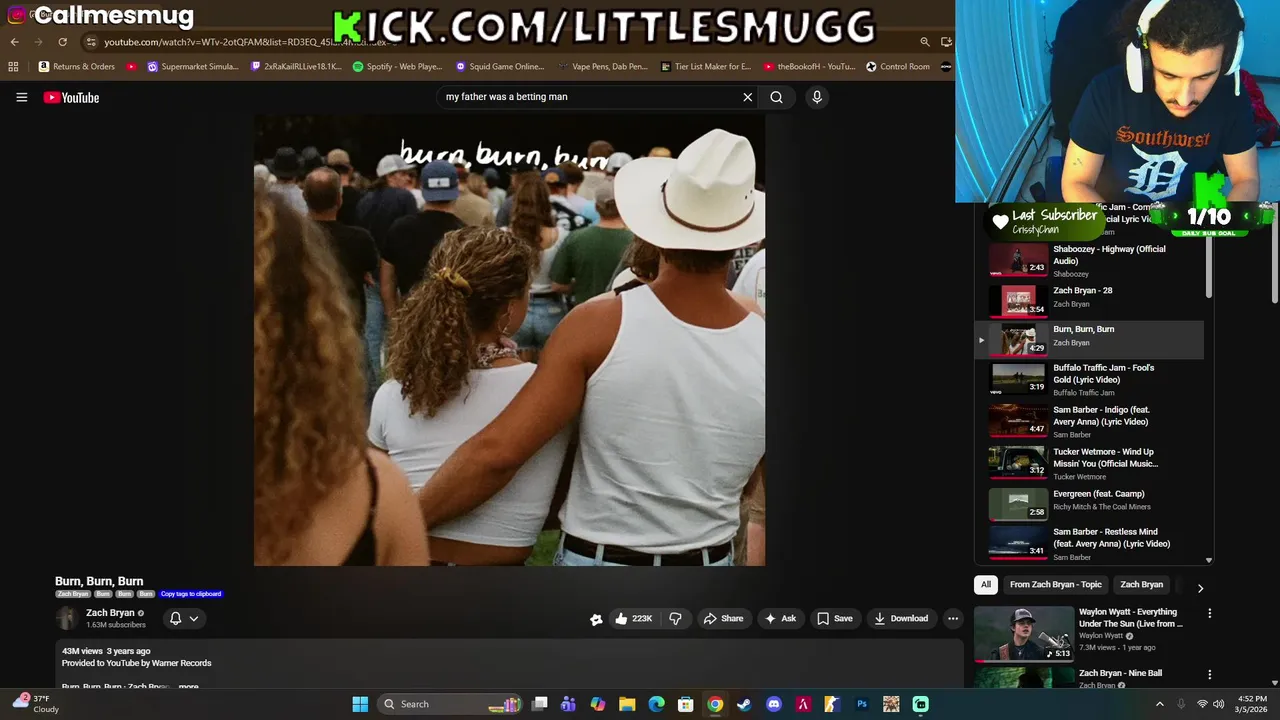1280x720 pixels.
Task: Go back with the browser back arrow
Action: tap(14, 42)
